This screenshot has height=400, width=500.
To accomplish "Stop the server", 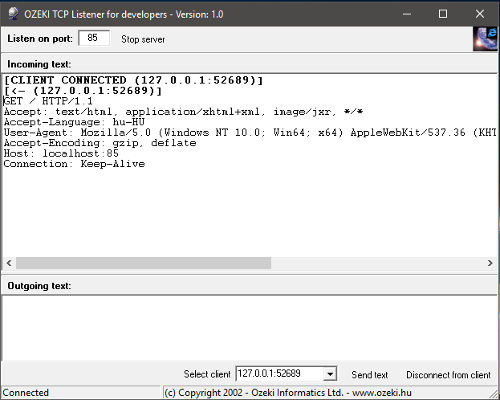I will pyautogui.click(x=143, y=39).
